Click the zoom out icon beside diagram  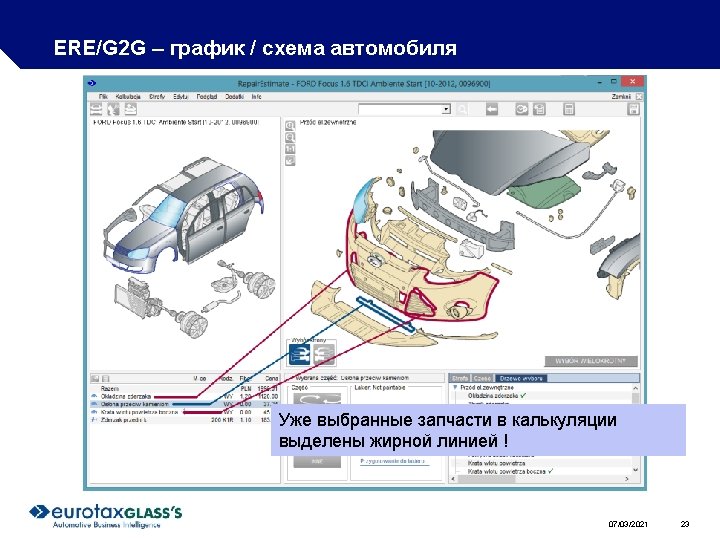[x=290, y=137]
